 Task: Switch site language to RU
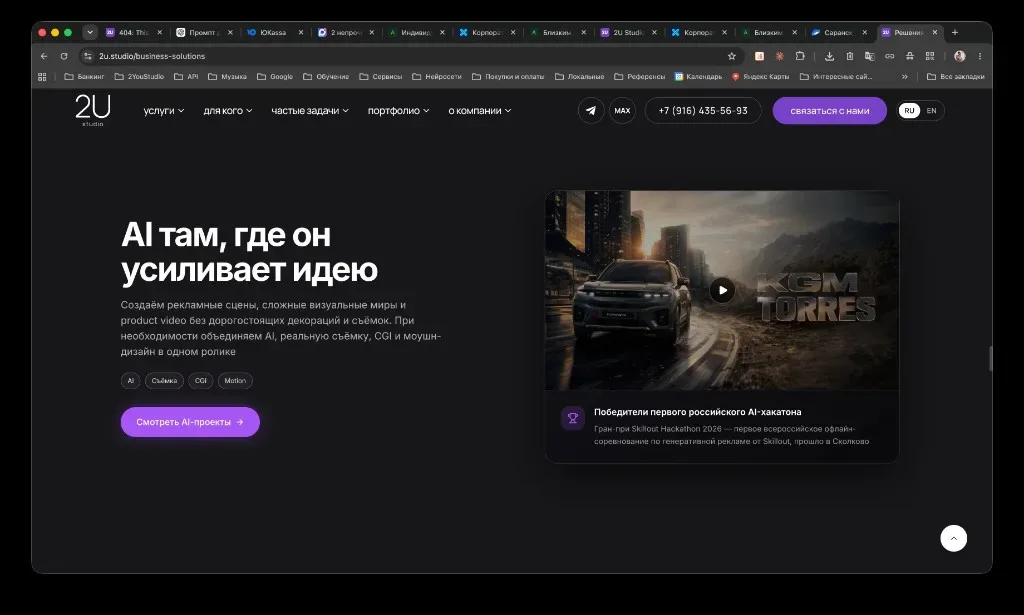tap(909, 111)
